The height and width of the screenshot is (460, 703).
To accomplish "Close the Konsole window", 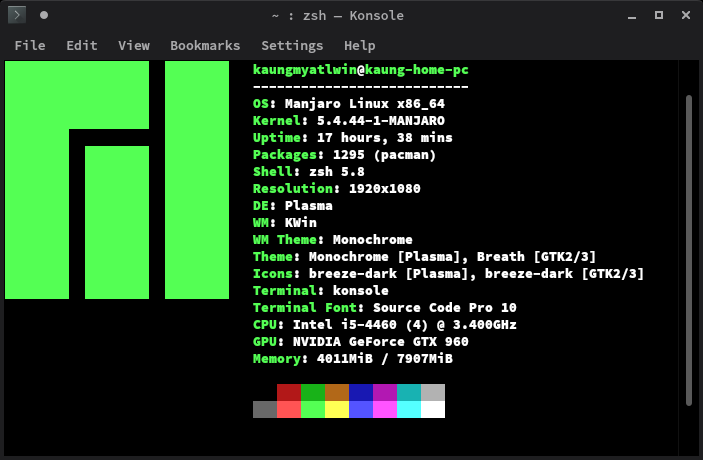I will click(686, 15).
